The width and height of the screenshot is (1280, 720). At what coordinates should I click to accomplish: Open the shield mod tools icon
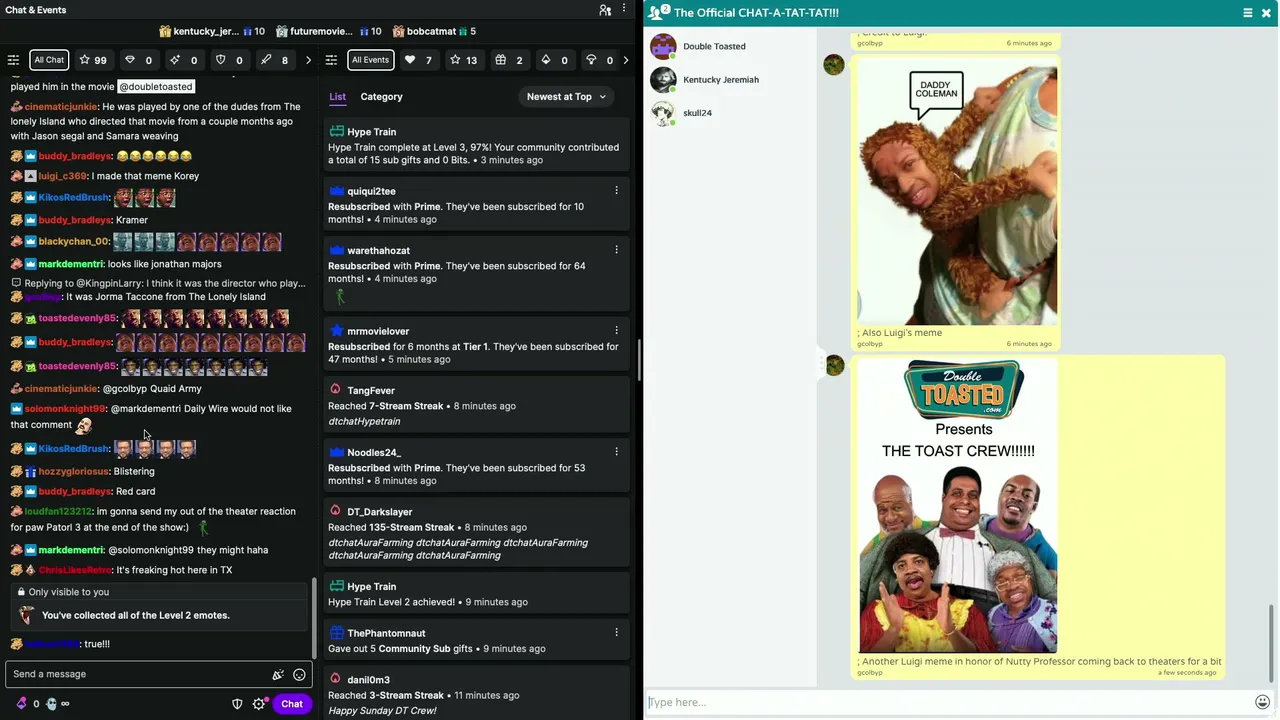click(237, 704)
